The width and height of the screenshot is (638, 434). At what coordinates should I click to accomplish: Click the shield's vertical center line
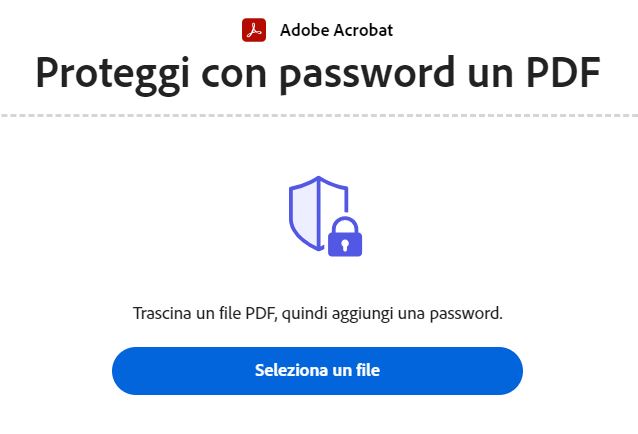[319, 213]
